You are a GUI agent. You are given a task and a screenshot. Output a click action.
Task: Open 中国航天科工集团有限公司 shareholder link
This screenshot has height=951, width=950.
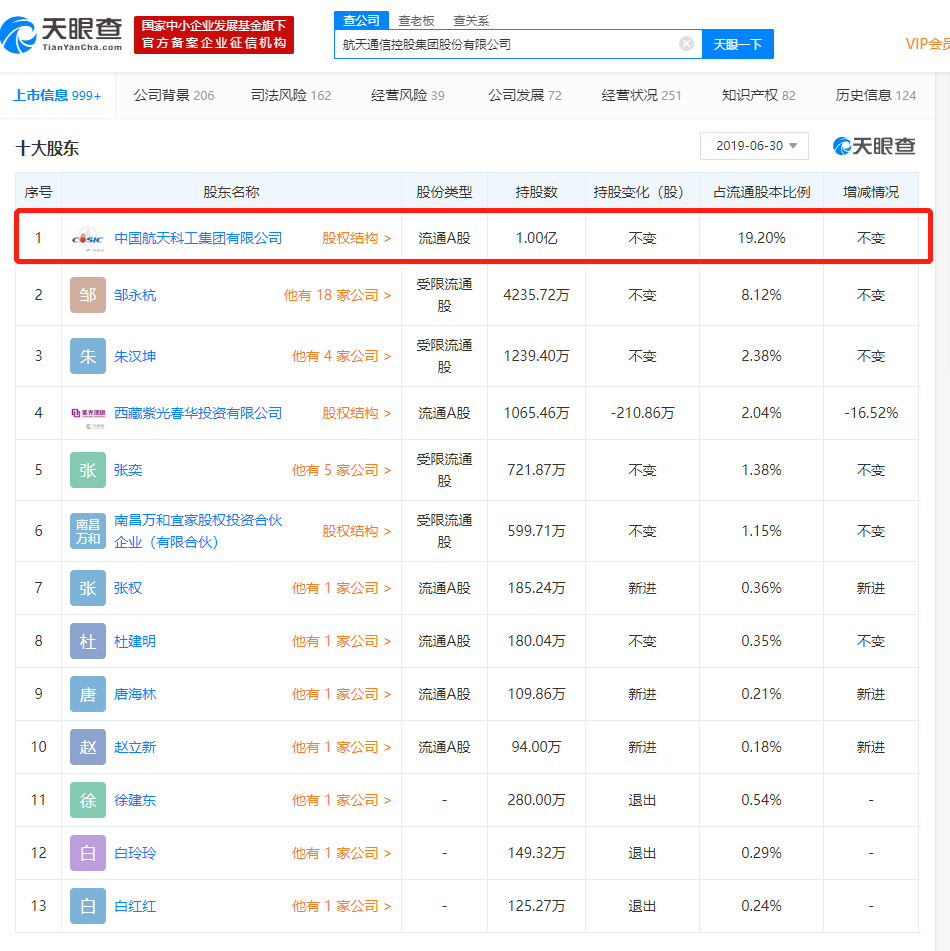pyautogui.click(x=198, y=238)
